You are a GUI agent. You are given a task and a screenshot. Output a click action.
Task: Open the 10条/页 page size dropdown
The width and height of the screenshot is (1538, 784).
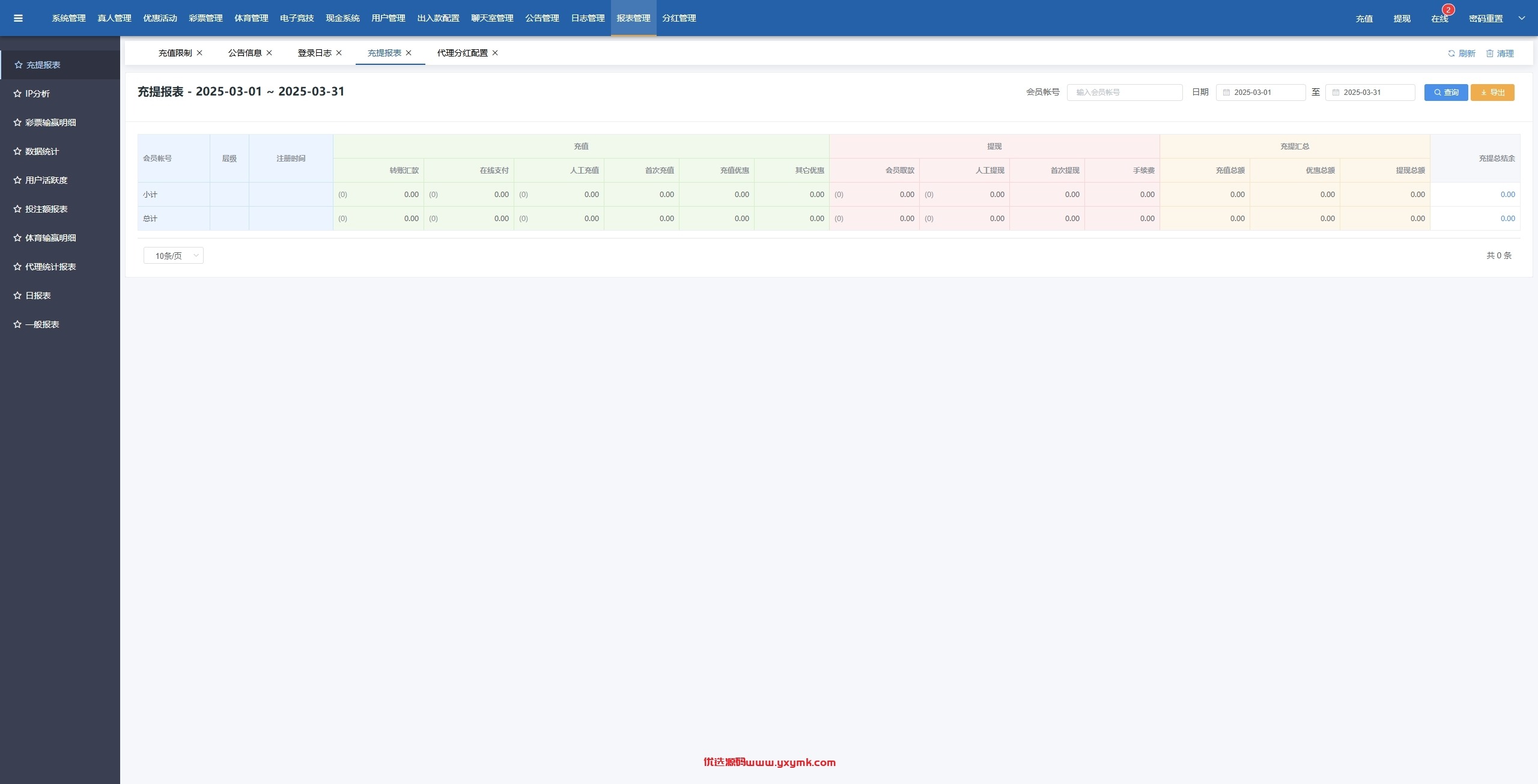coord(174,255)
